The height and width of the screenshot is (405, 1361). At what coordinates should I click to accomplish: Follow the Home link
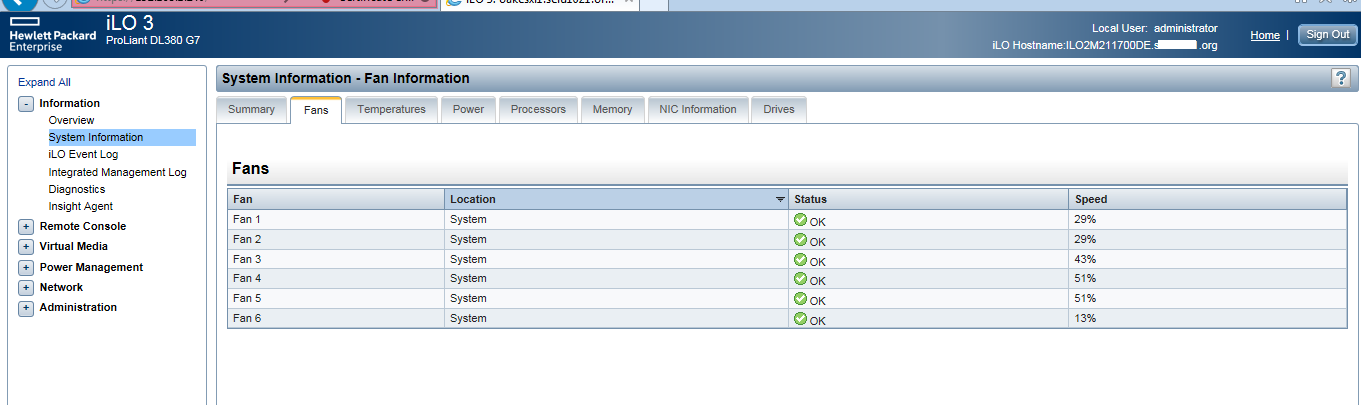click(1264, 35)
